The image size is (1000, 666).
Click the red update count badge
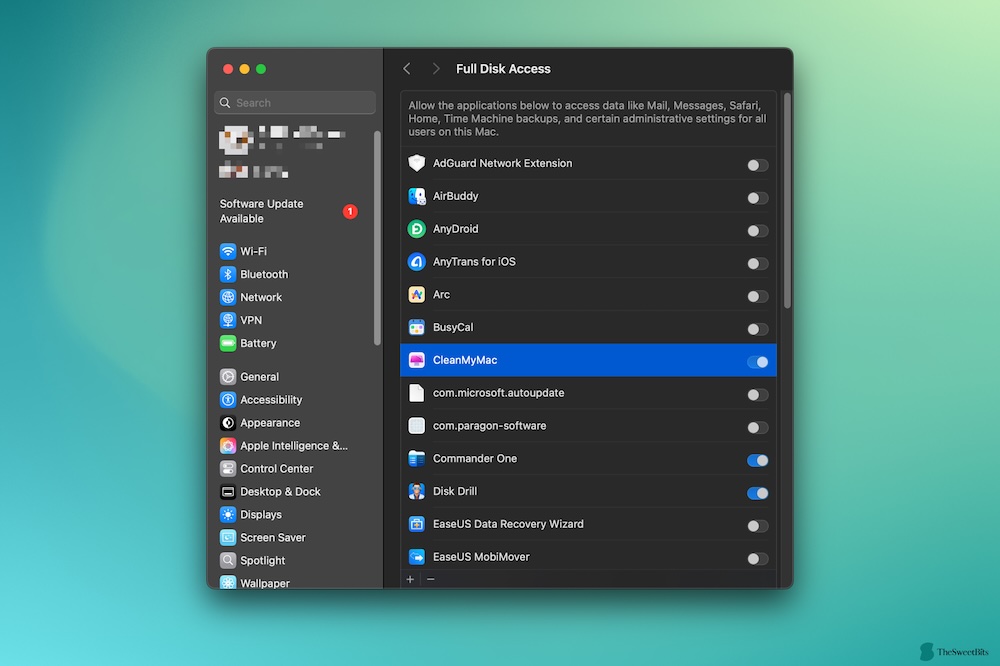click(350, 211)
